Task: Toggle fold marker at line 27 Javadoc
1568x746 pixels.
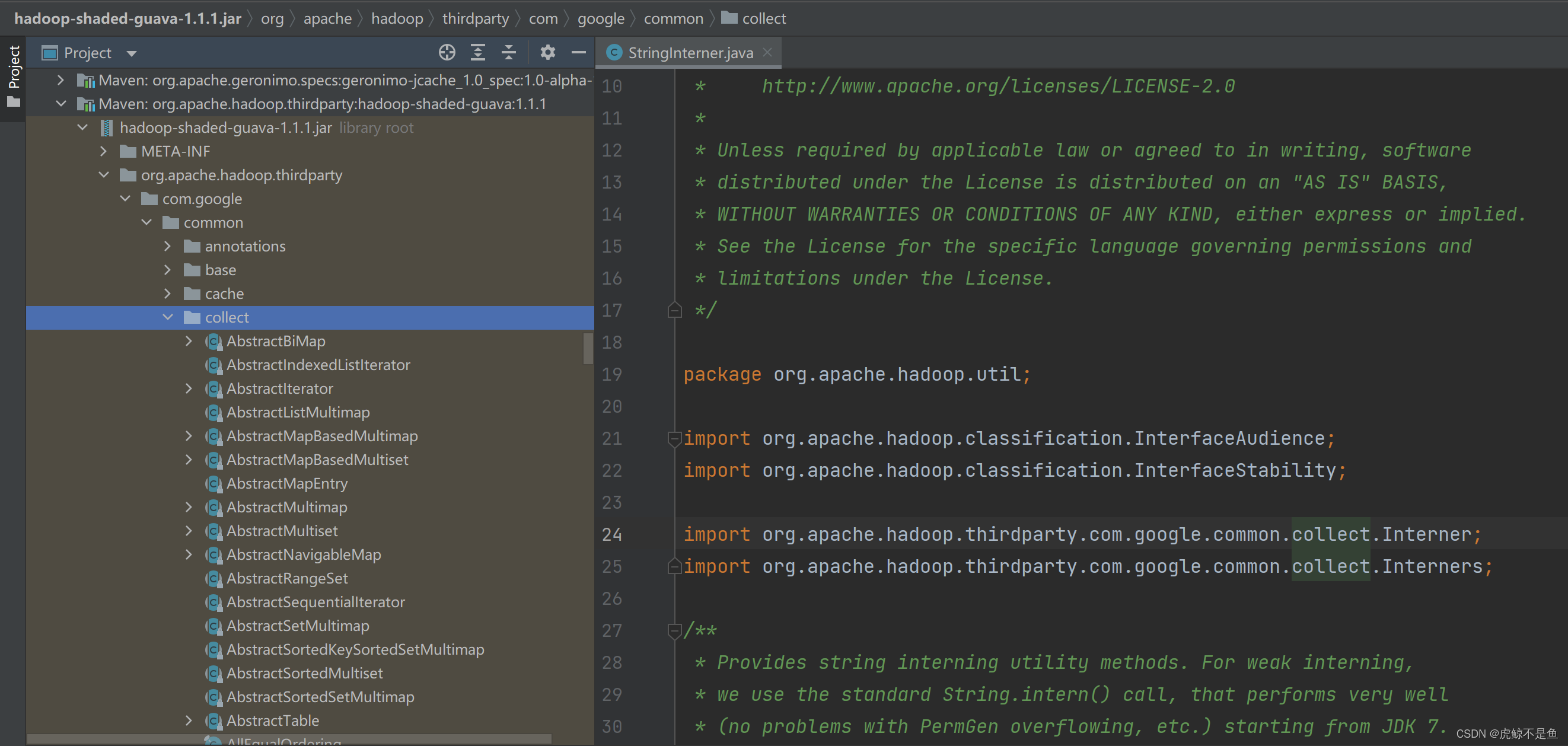Action: pos(674,631)
